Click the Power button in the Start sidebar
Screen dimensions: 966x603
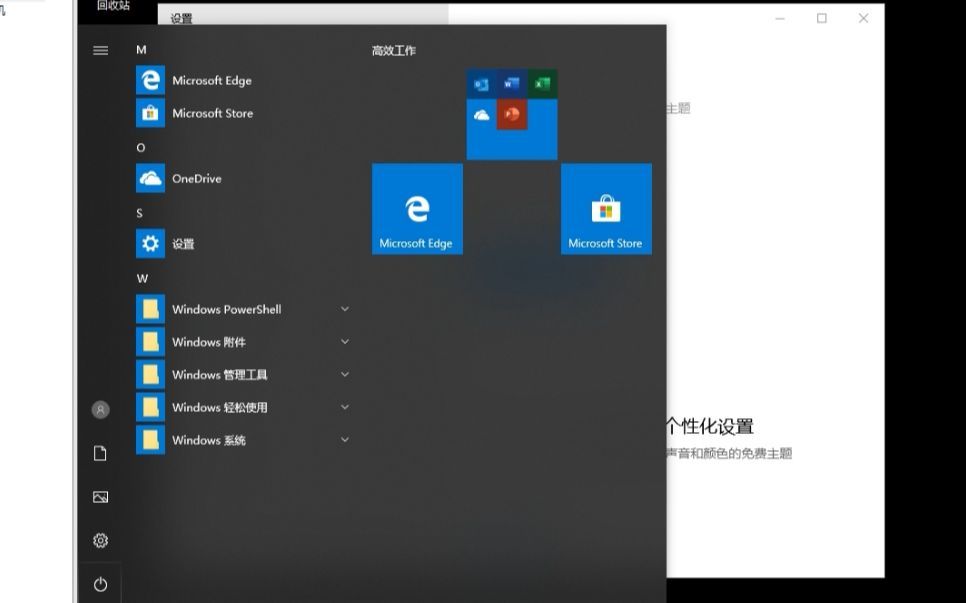100,584
